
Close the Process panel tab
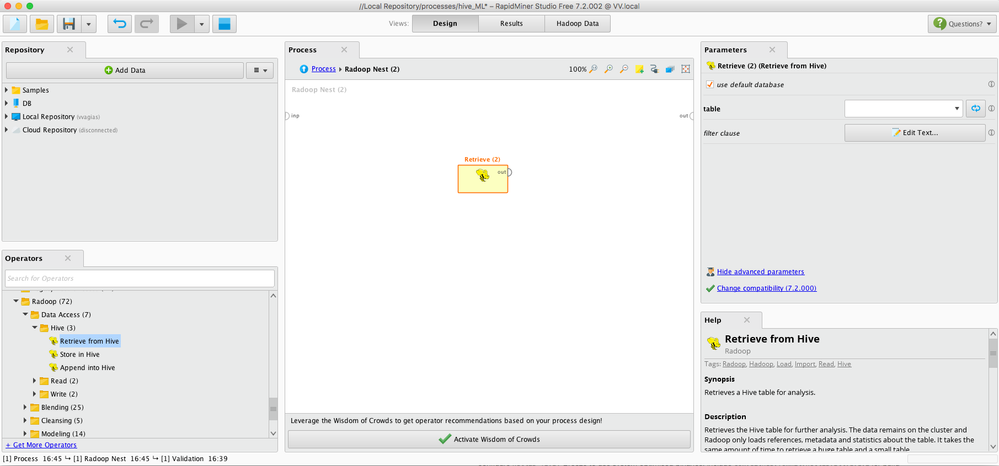(x=344, y=50)
